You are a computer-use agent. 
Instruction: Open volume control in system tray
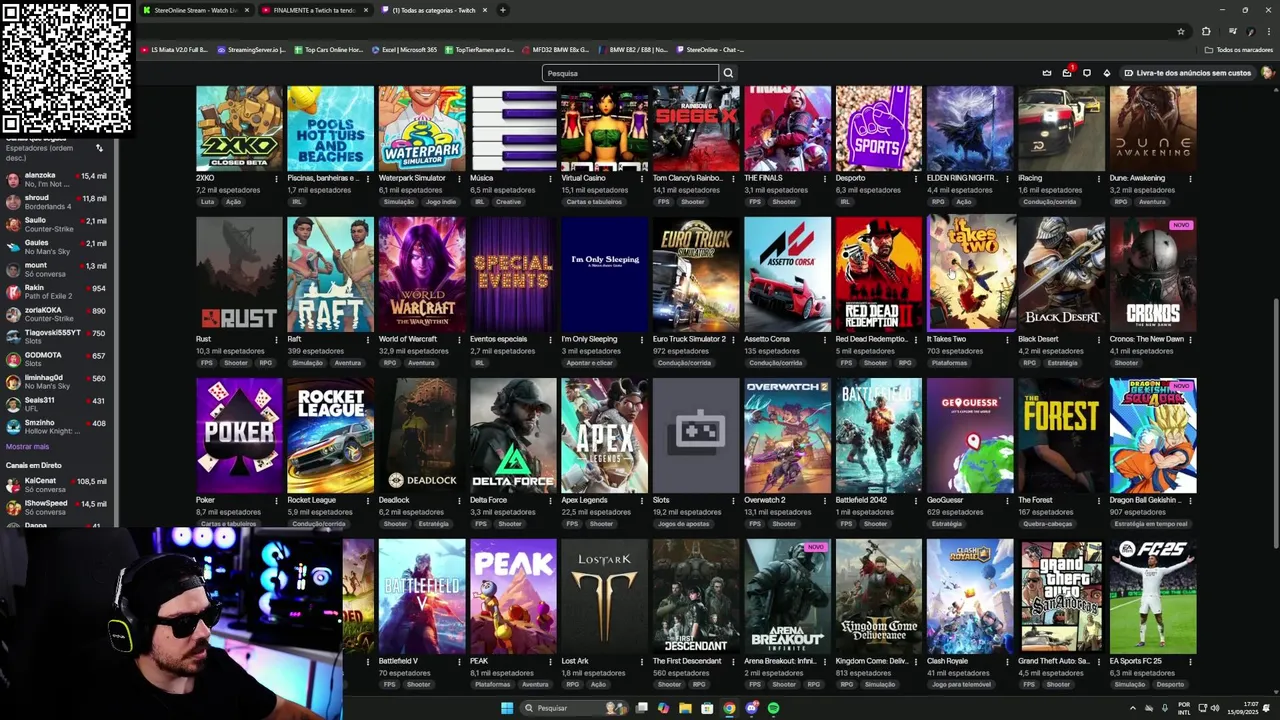(1215, 708)
